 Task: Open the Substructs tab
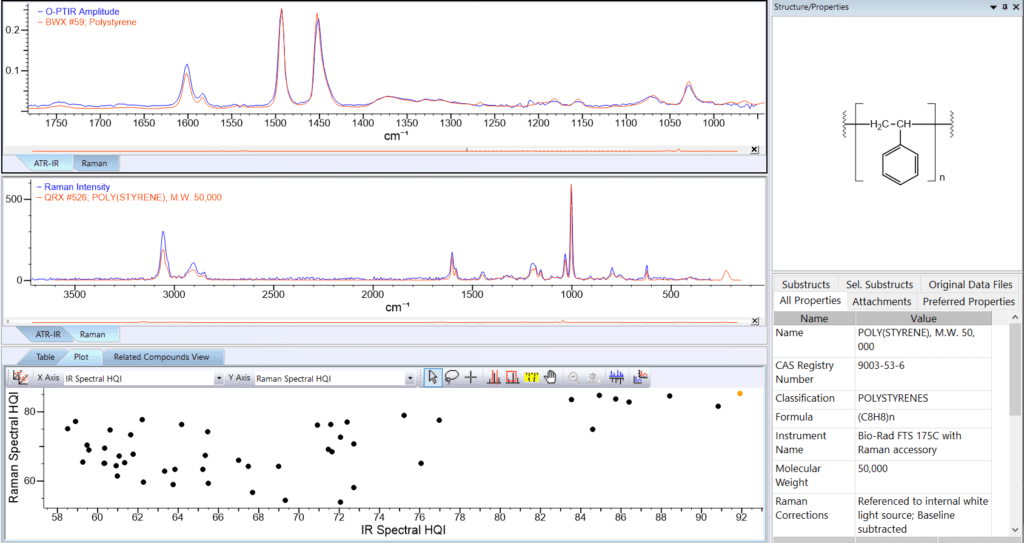805,284
